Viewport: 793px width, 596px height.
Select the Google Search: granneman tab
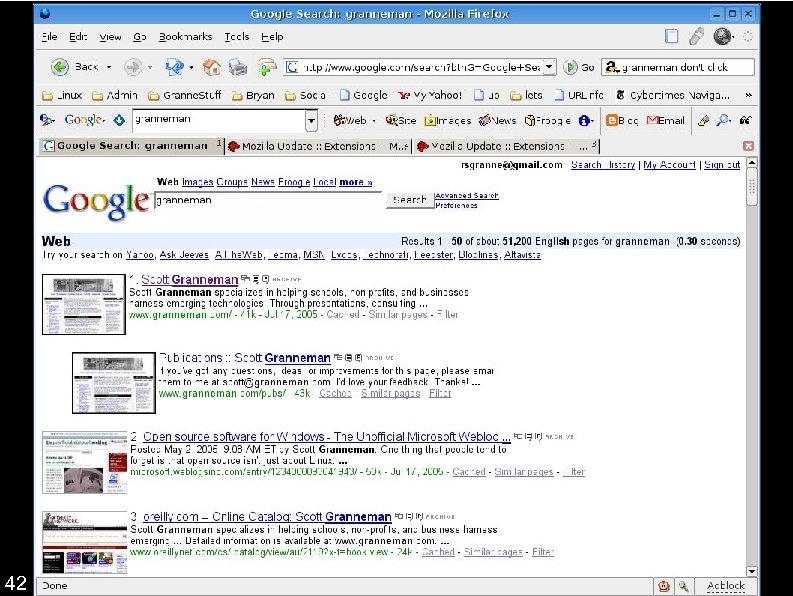tap(131, 146)
